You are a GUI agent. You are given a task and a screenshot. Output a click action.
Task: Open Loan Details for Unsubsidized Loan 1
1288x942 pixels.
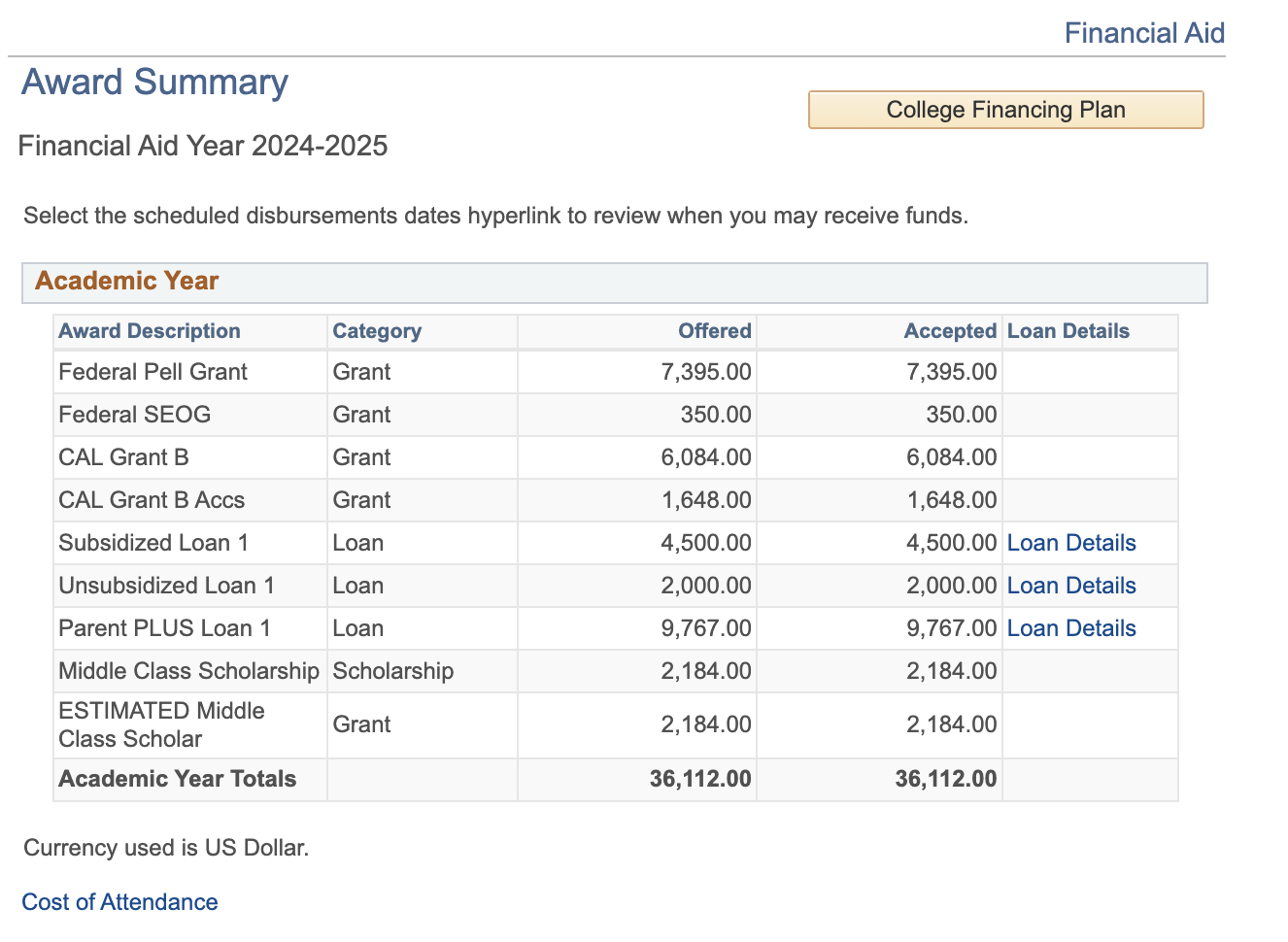pyautogui.click(x=1071, y=586)
